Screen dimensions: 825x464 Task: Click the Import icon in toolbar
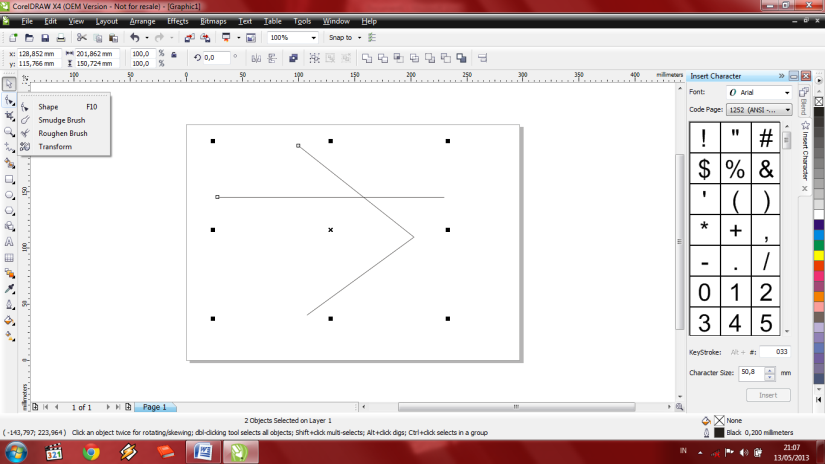coord(189,38)
